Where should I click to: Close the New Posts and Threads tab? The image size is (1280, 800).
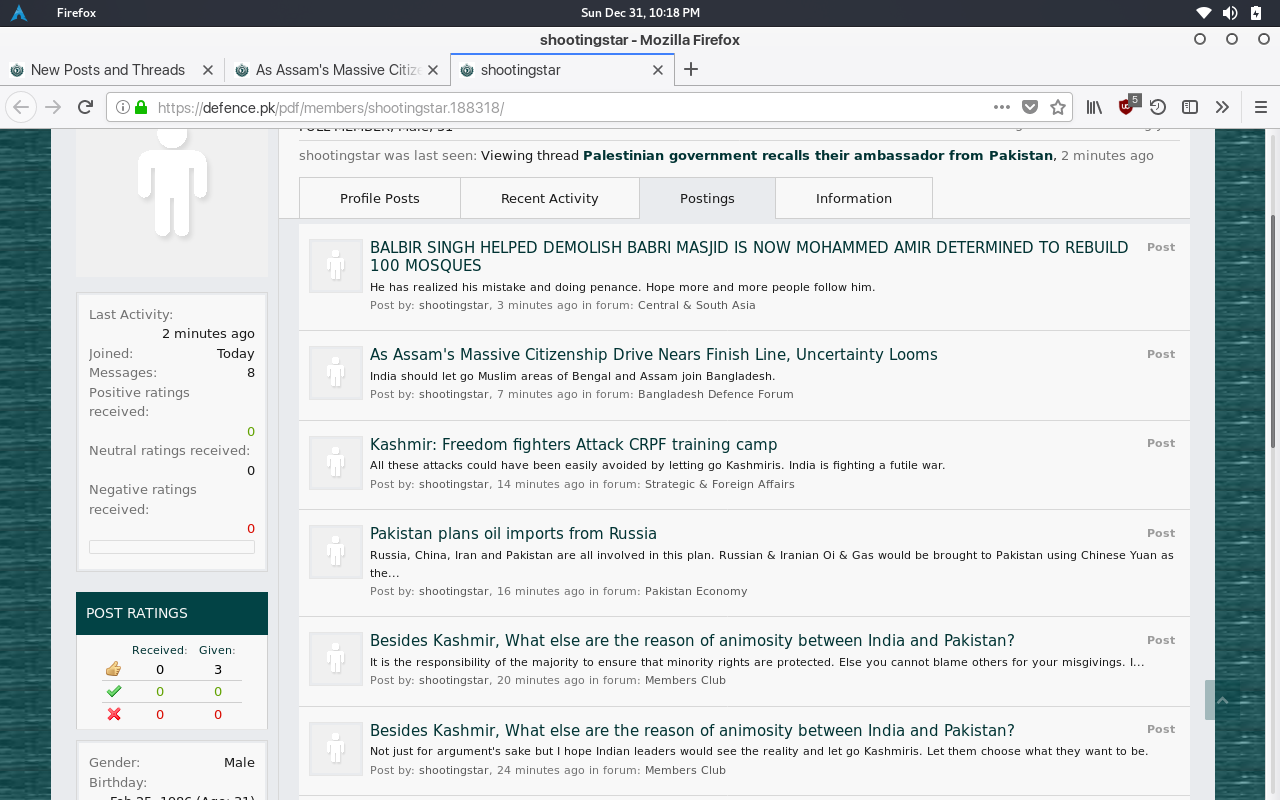click(x=208, y=70)
